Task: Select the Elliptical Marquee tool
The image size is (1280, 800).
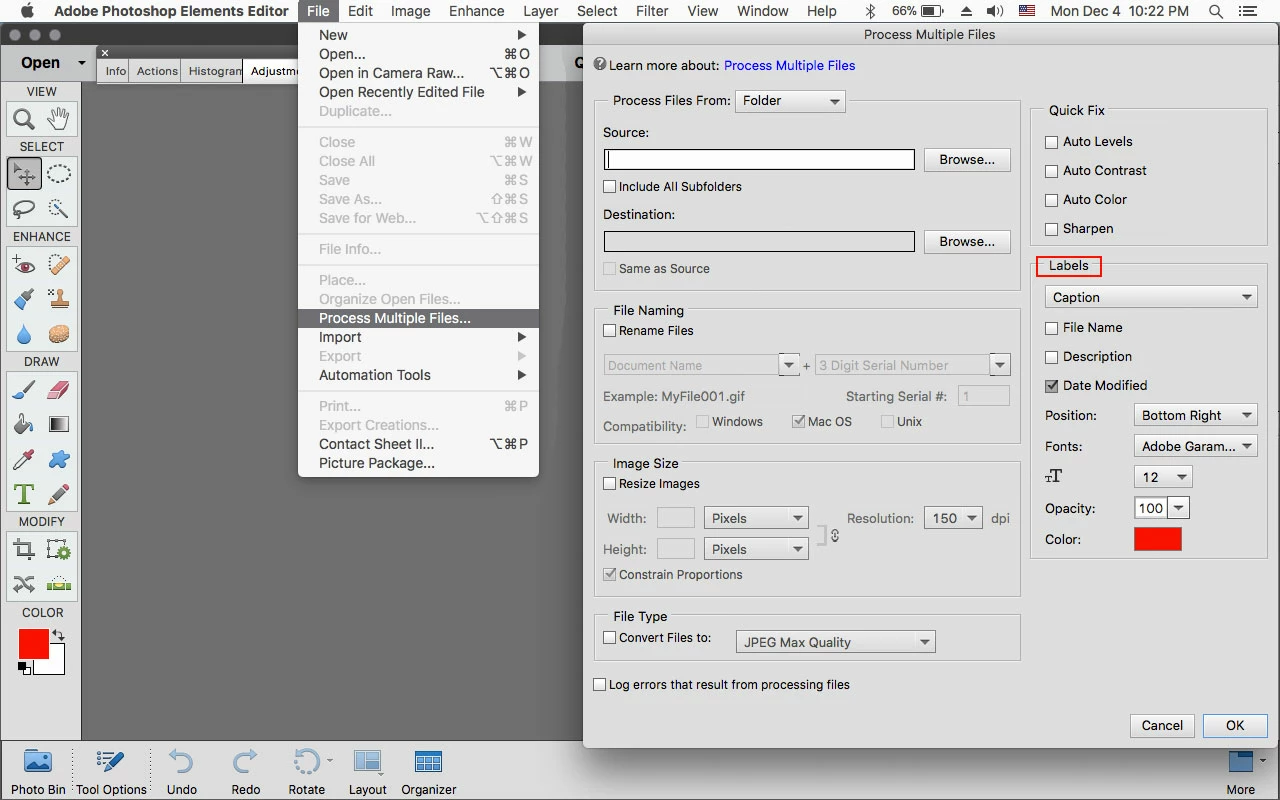Action: [59, 174]
